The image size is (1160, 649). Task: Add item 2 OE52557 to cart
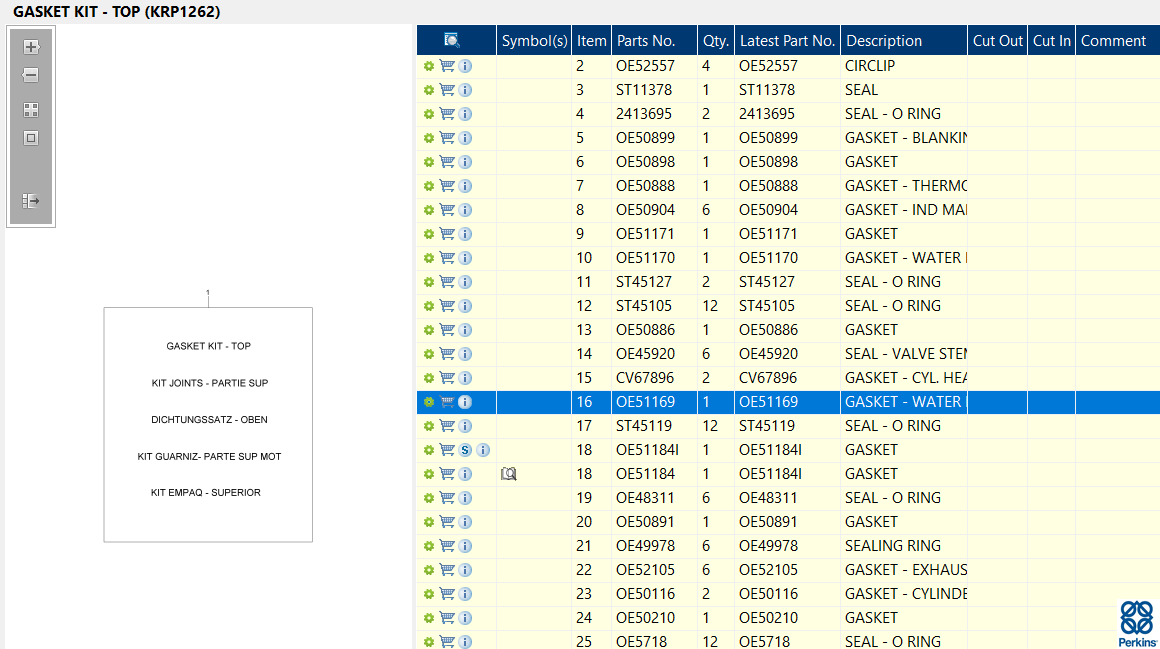click(x=447, y=66)
